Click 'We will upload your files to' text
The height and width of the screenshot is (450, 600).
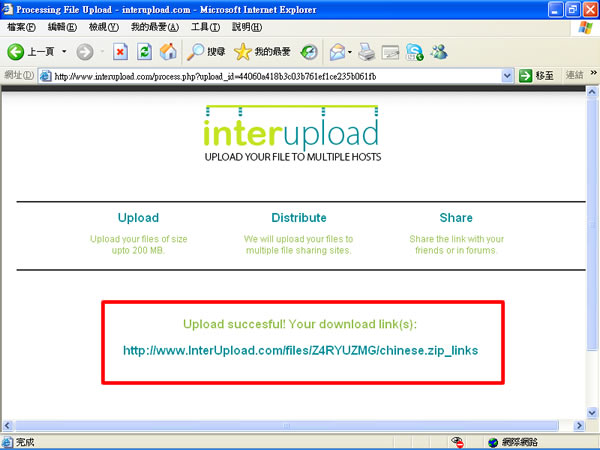click(x=298, y=239)
